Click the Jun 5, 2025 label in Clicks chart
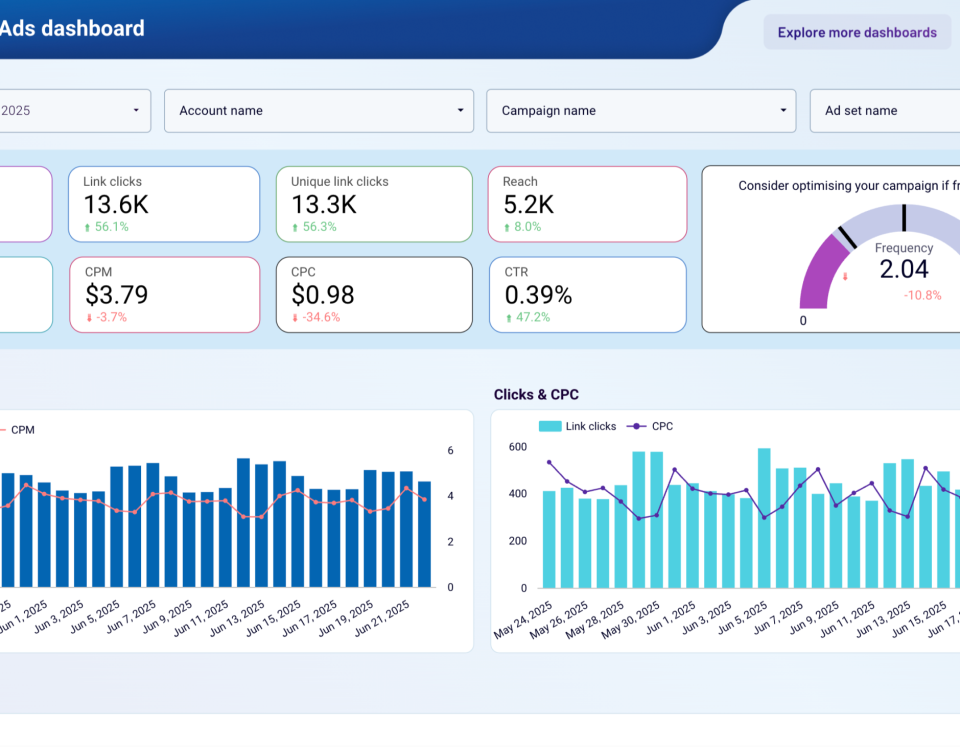This screenshot has height=750, width=960. click(743, 617)
